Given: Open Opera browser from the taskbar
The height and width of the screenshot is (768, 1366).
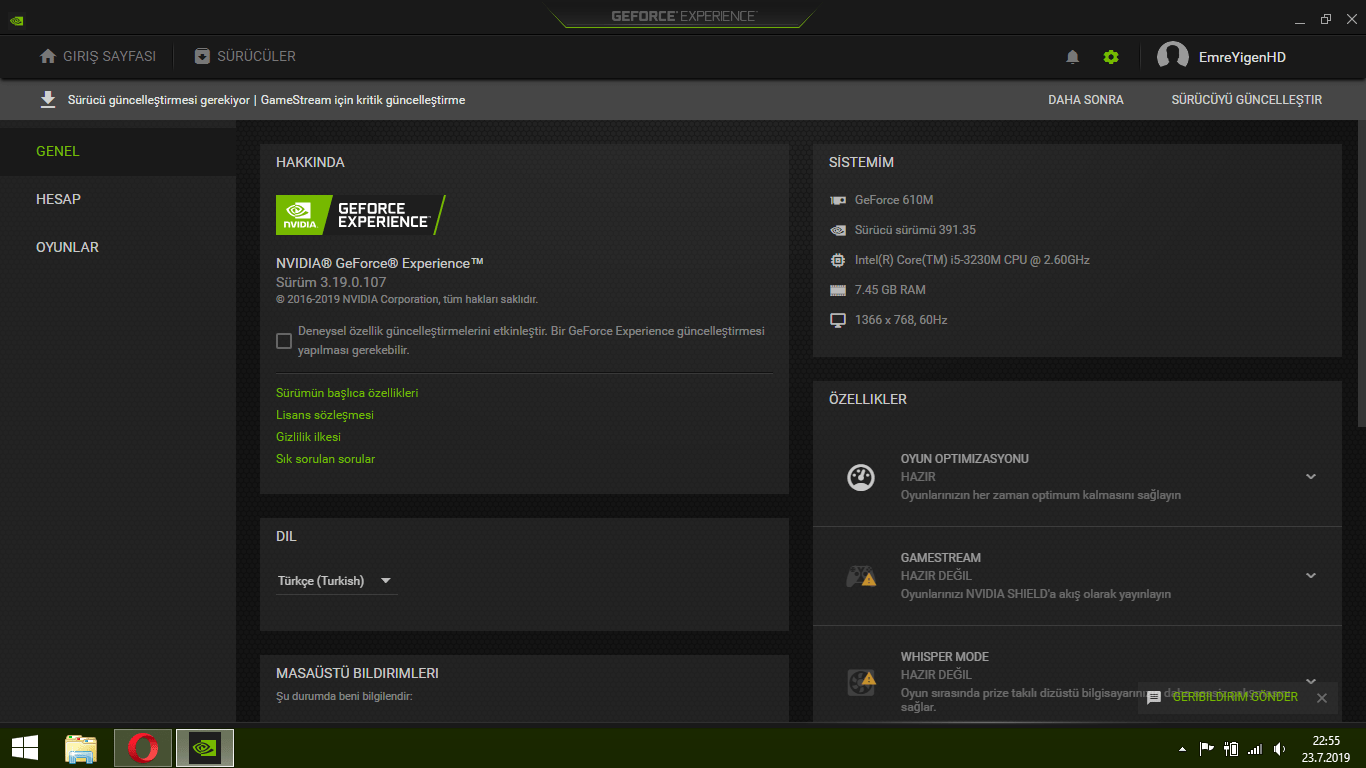Looking at the screenshot, I should point(143,747).
